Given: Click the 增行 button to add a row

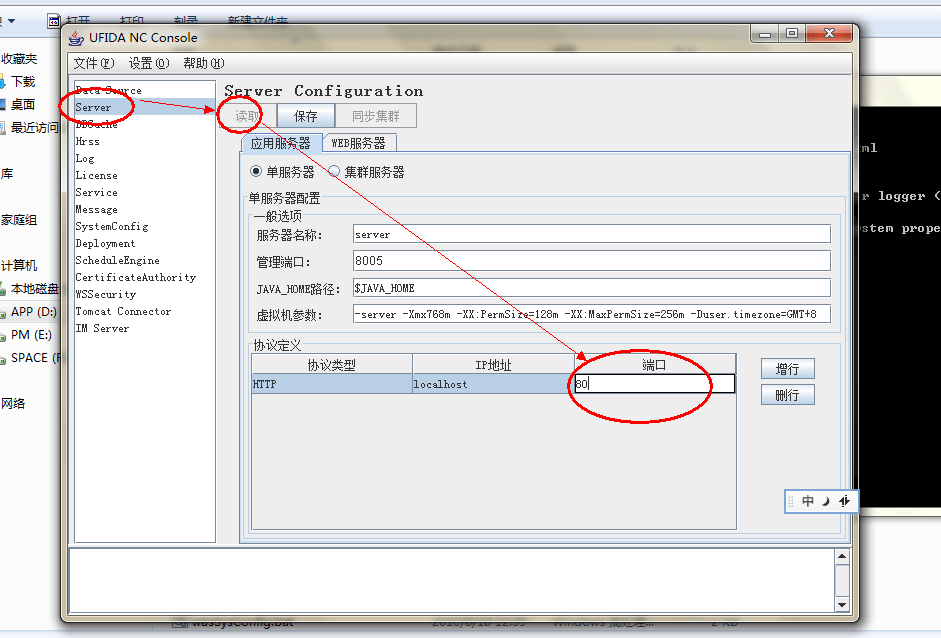Looking at the screenshot, I should 787,369.
